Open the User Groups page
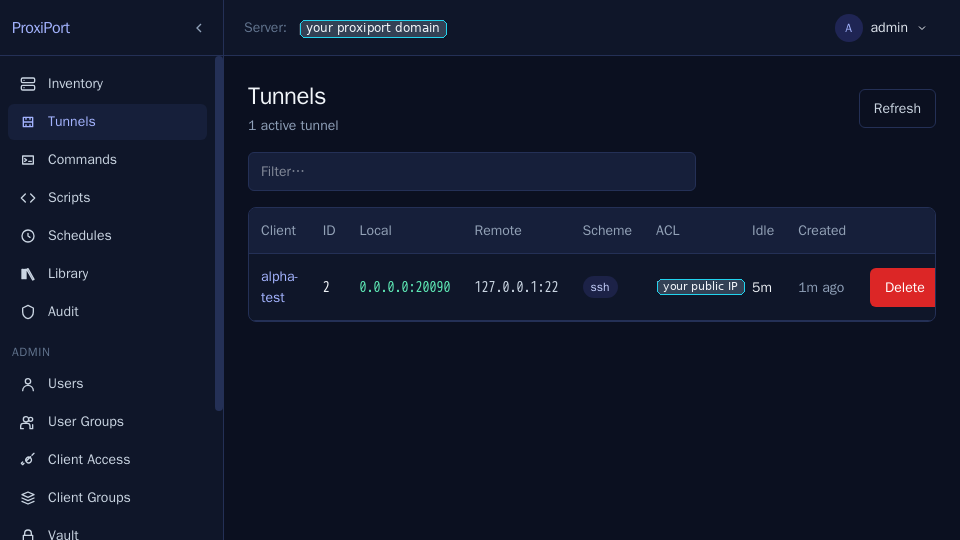 (x=107, y=422)
